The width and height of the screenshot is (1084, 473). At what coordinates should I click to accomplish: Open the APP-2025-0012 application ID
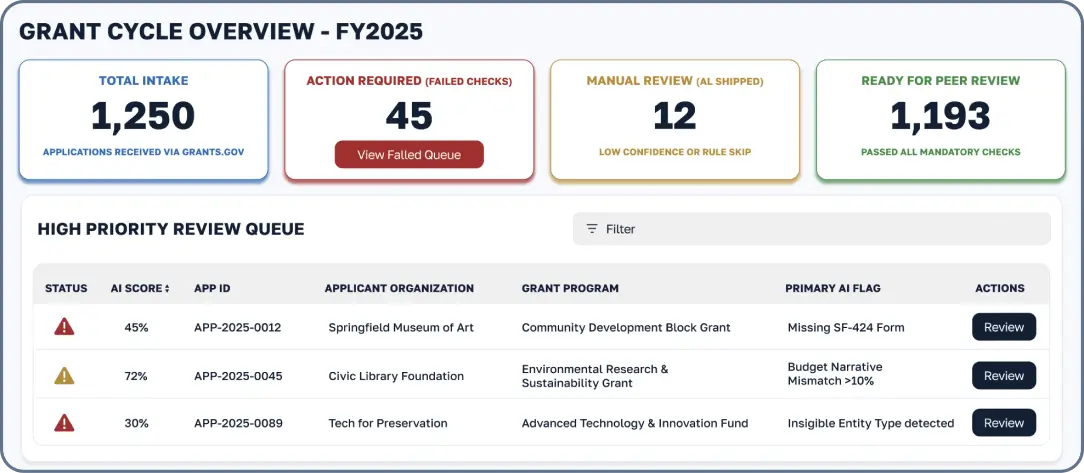238,327
